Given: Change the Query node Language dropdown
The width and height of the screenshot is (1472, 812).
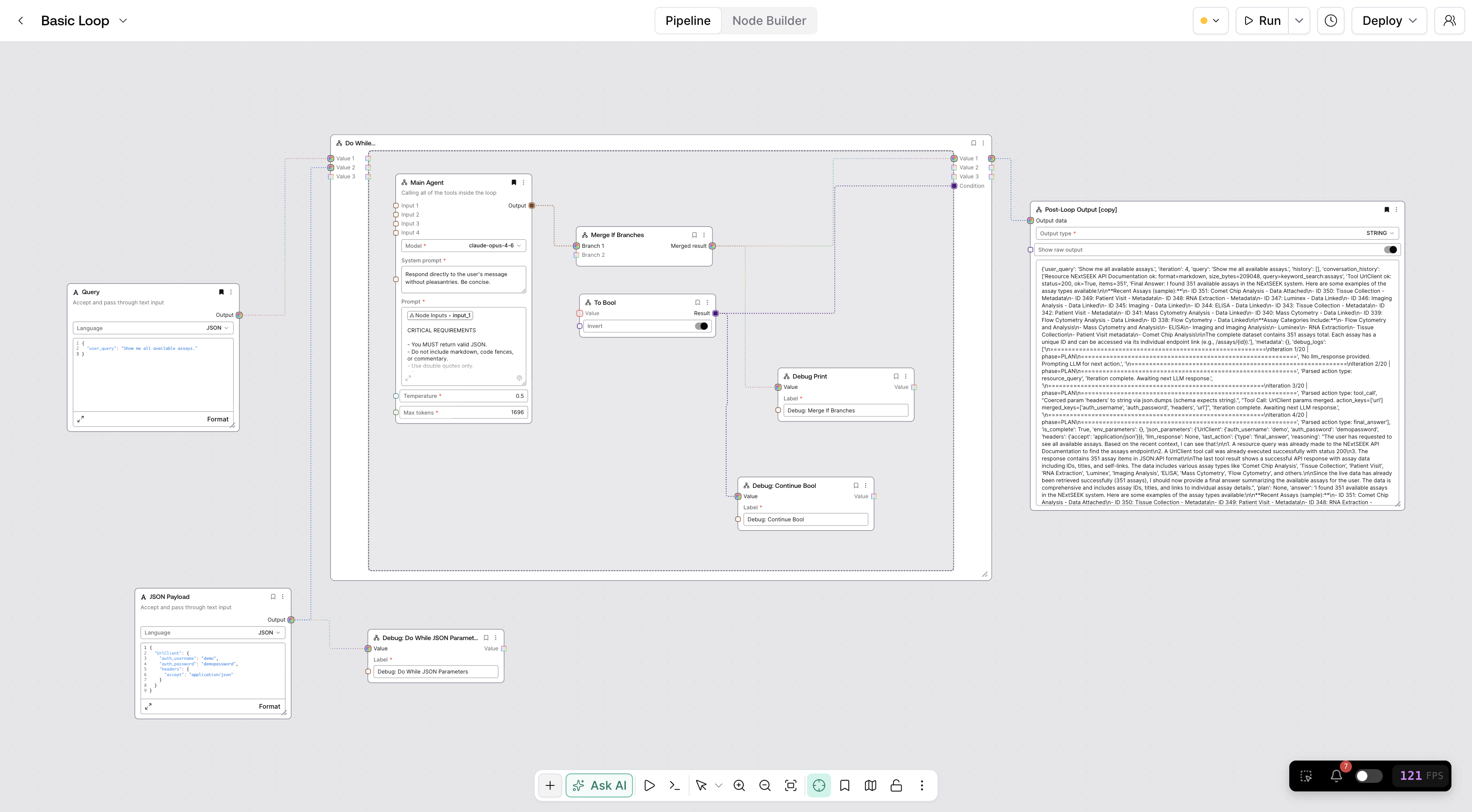Looking at the screenshot, I should tap(153, 328).
